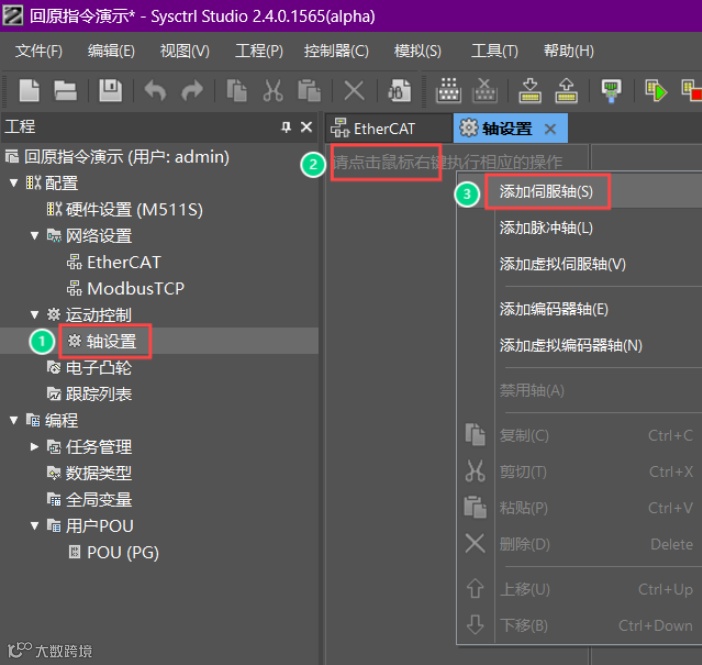Open the 工程(P) menu
702x665 pixels.
[259, 51]
